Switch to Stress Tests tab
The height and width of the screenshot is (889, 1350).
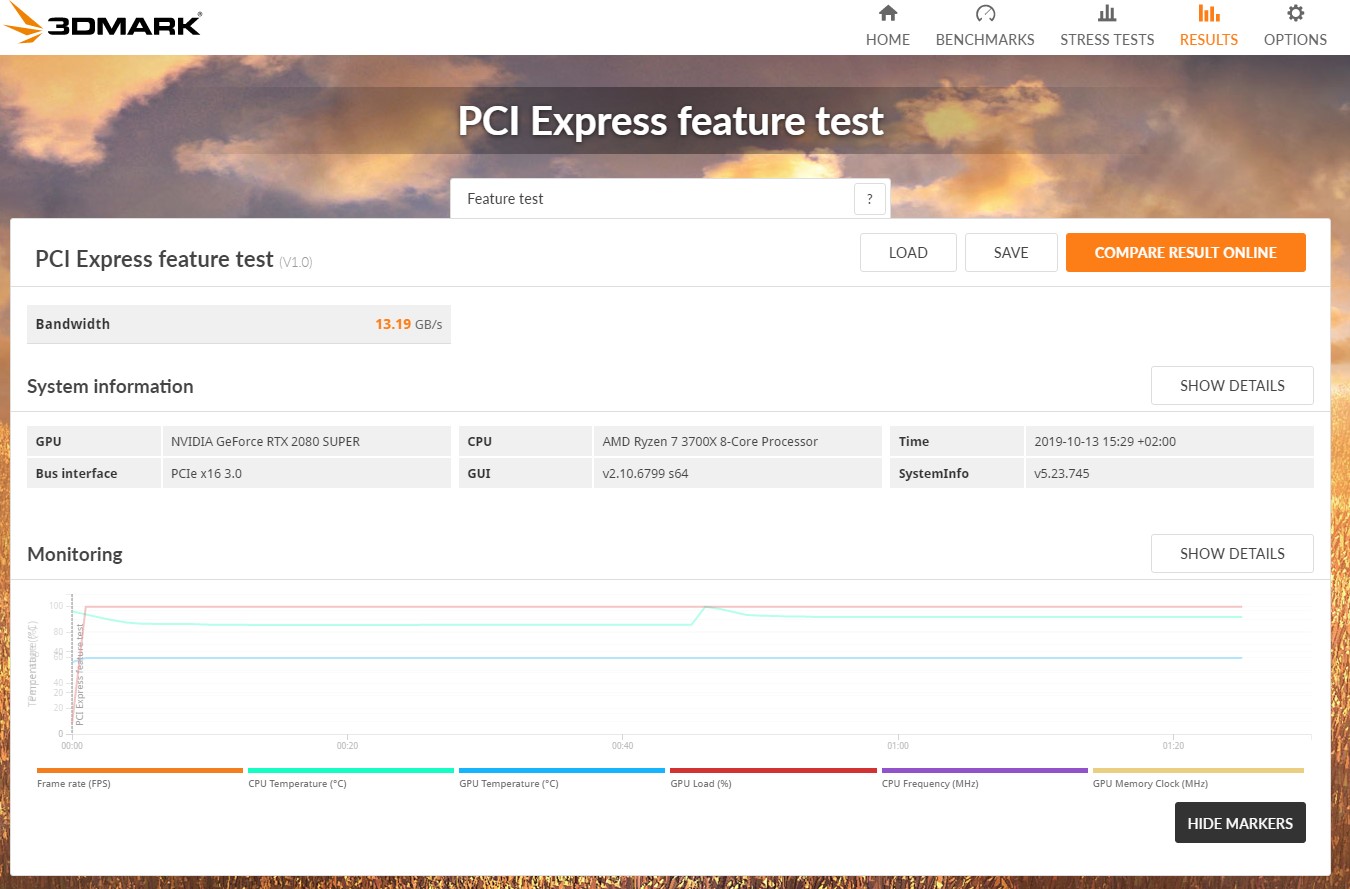(1107, 26)
